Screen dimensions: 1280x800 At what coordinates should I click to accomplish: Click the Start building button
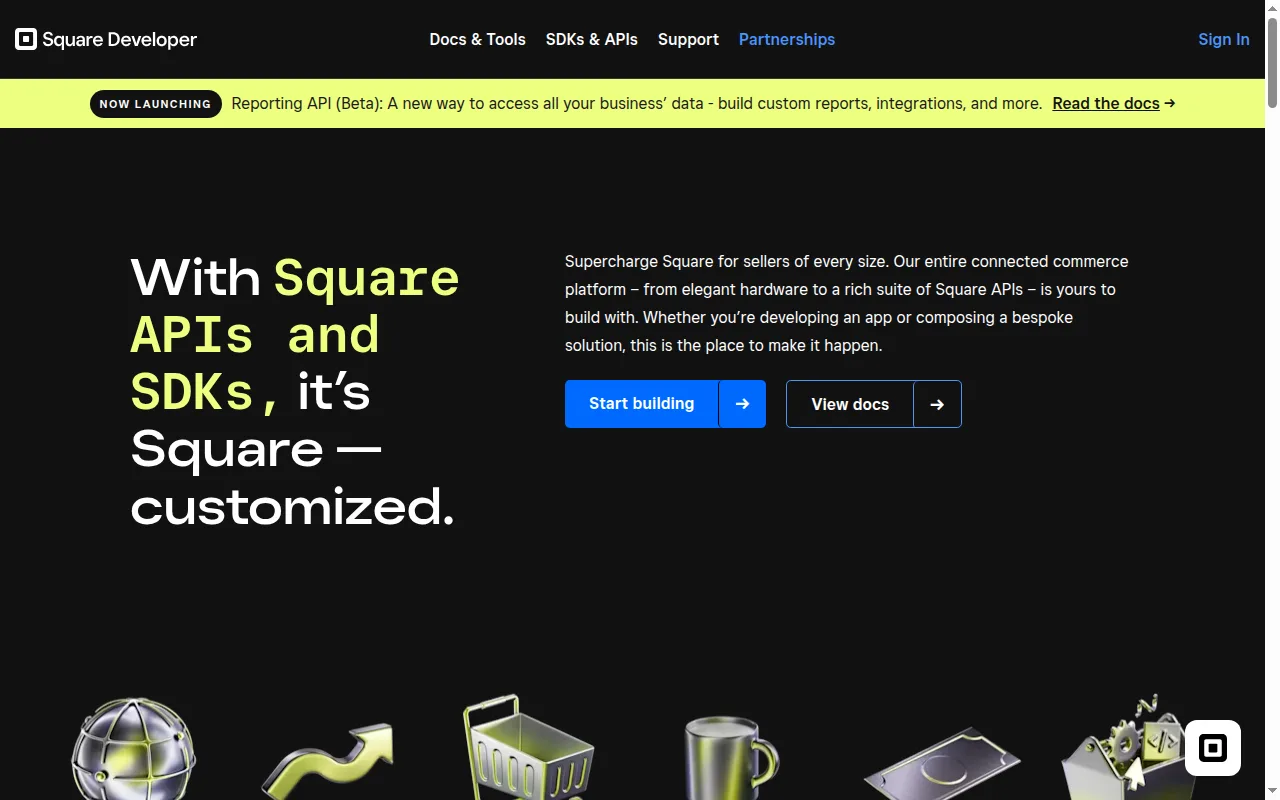(x=641, y=404)
